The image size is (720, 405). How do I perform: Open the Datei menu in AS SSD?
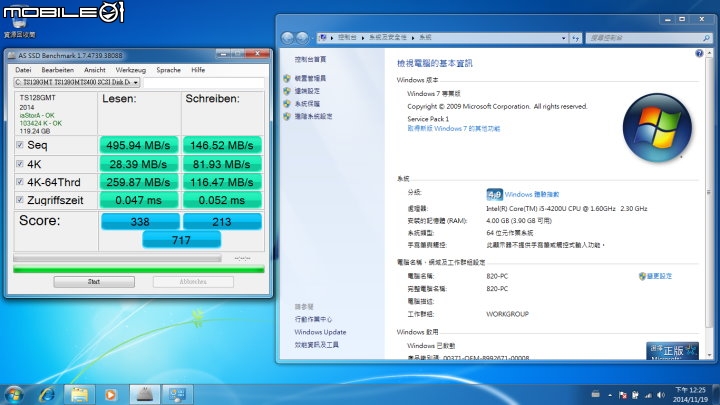coord(23,70)
